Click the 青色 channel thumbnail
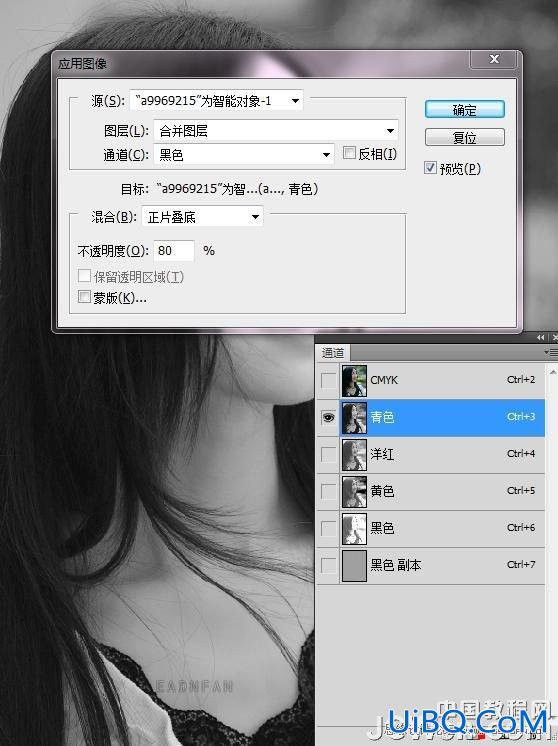Viewport: 558px width, 746px height. [x=354, y=418]
